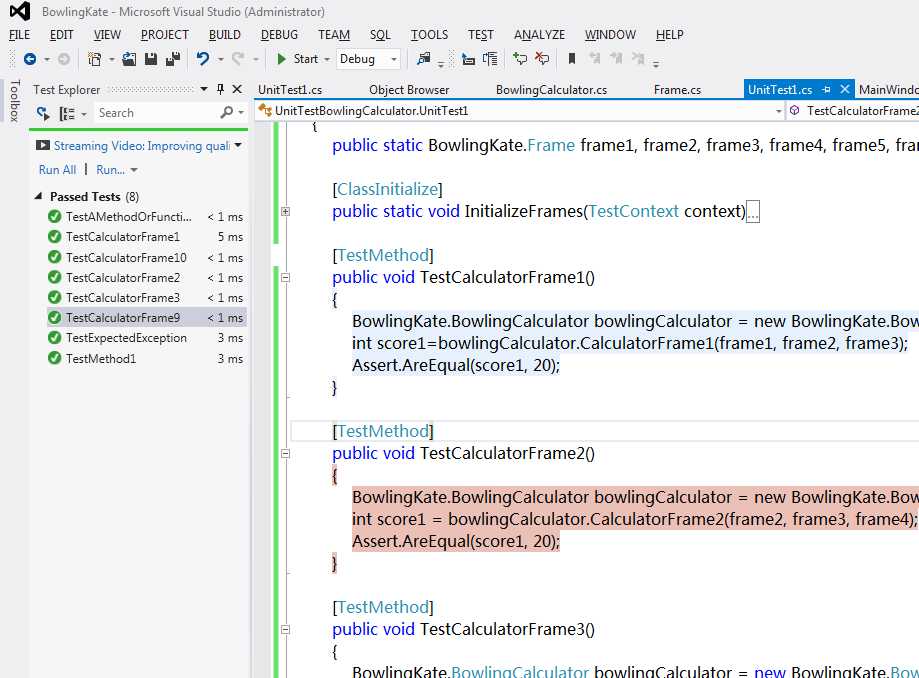Click the Open File toolbar icon
The image size is (919, 678).
point(129,59)
